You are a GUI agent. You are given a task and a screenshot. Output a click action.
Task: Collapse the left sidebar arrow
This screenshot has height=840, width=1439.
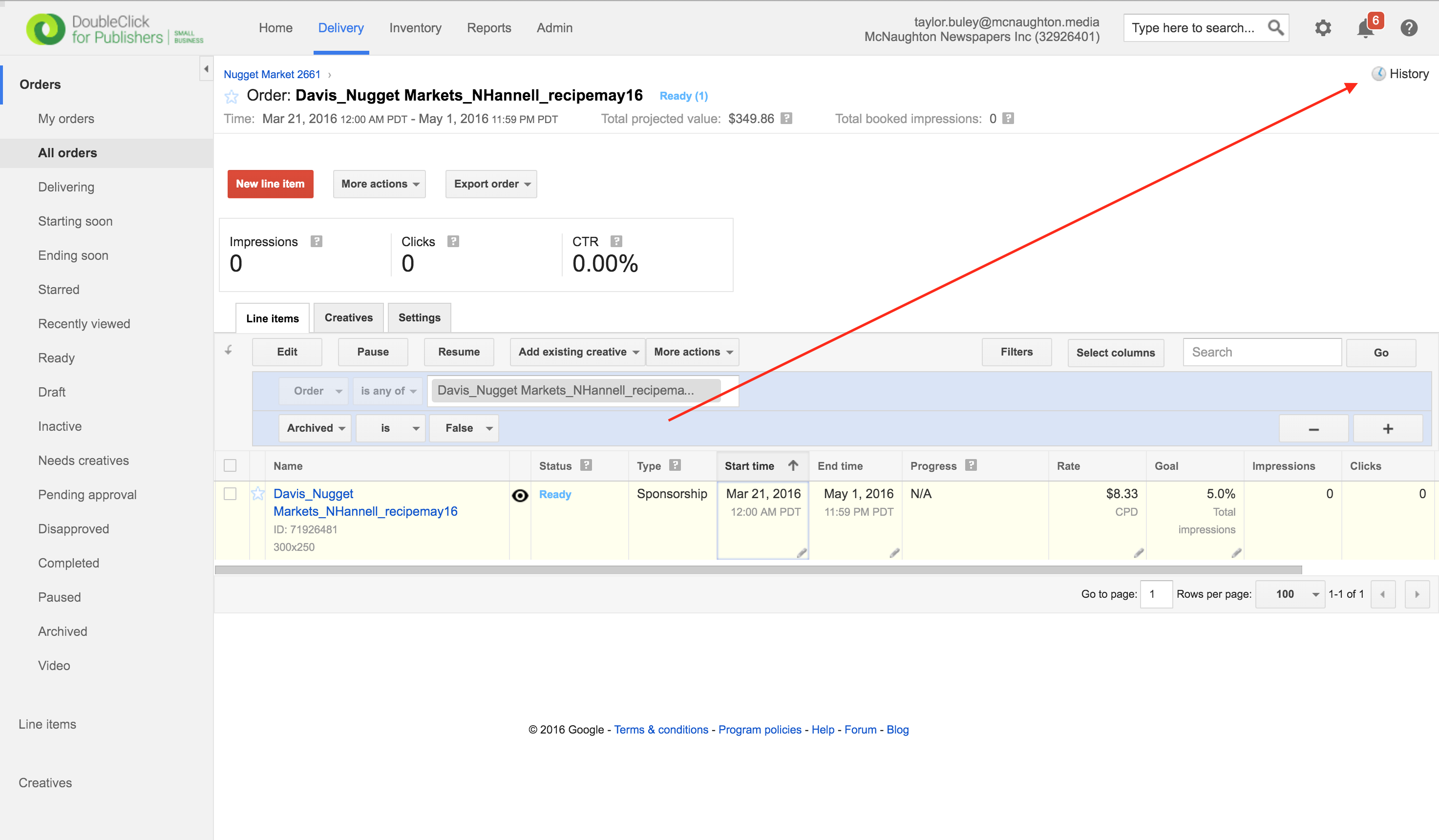(x=206, y=69)
